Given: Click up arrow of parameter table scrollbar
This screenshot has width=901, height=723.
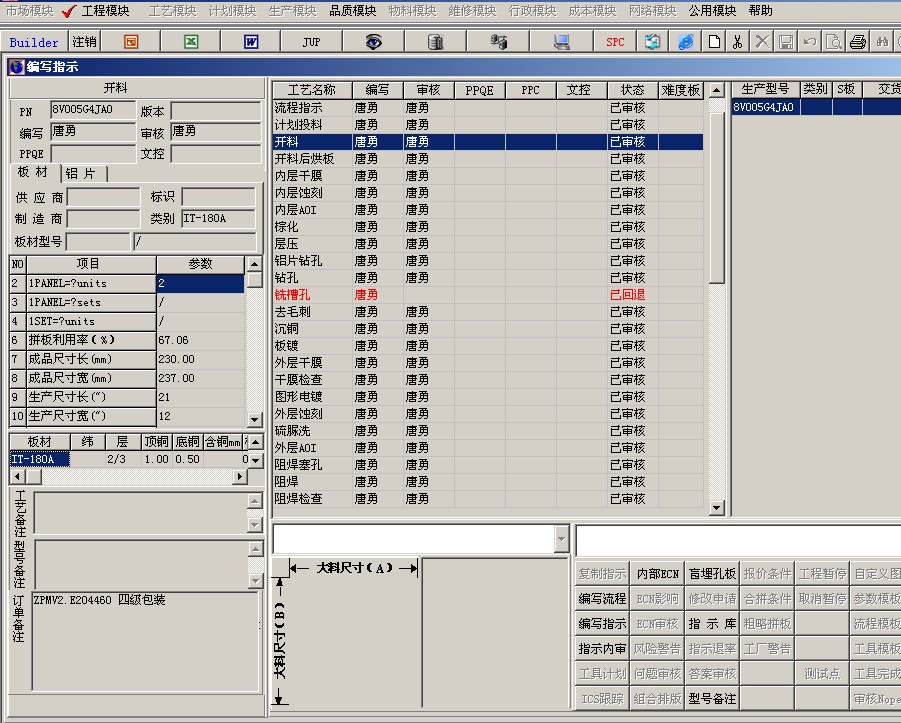Looking at the screenshot, I should (x=254, y=264).
